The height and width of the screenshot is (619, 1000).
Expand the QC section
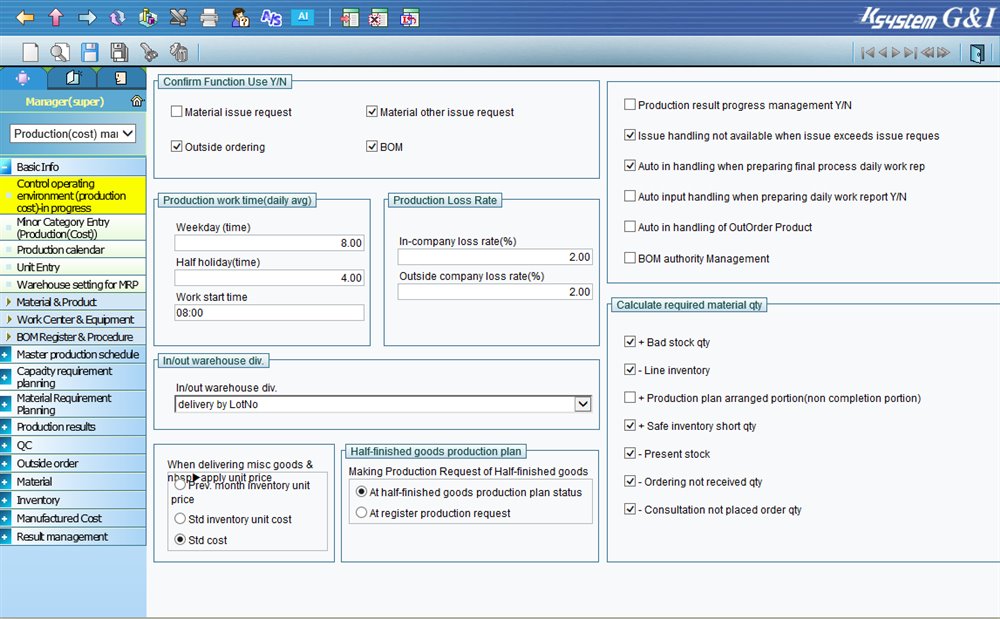click(x=6, y=445)
